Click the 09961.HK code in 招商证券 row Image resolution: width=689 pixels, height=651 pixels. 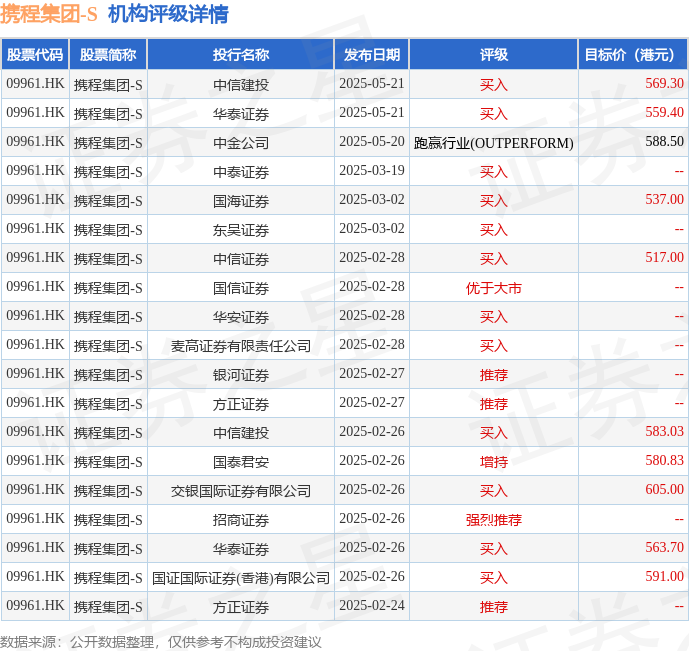coord(35,518)
